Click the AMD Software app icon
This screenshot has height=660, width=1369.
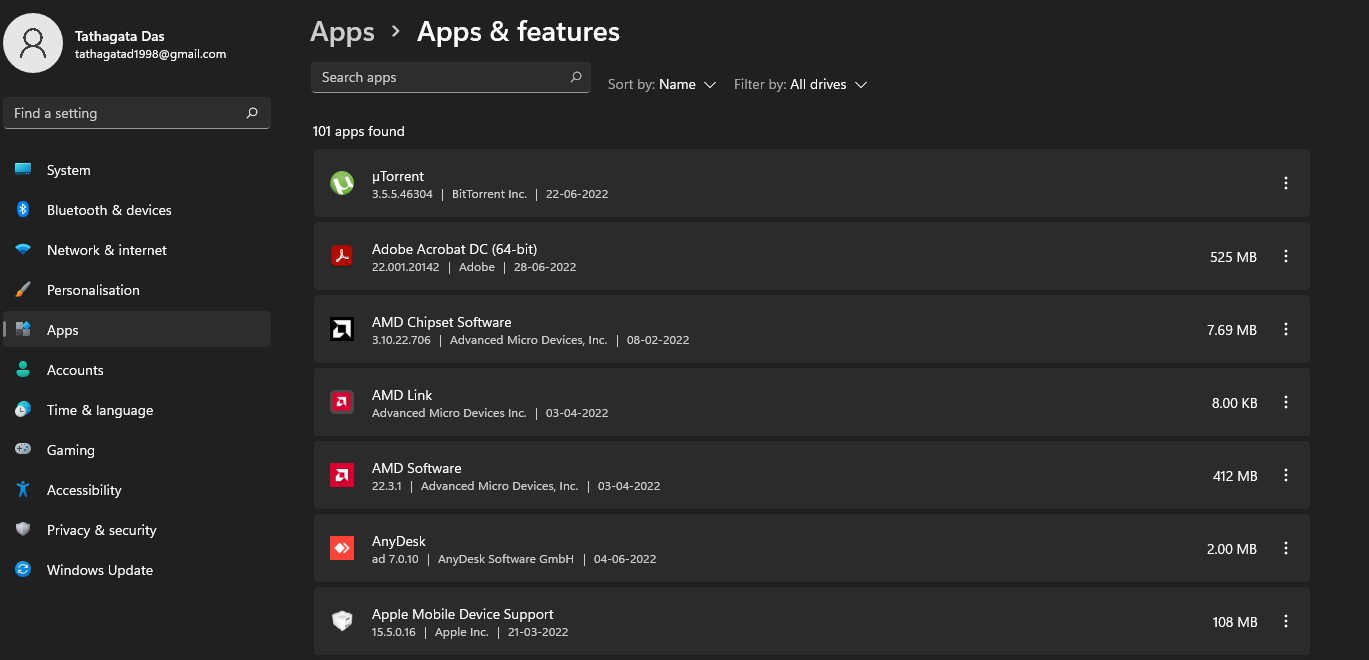342,475
